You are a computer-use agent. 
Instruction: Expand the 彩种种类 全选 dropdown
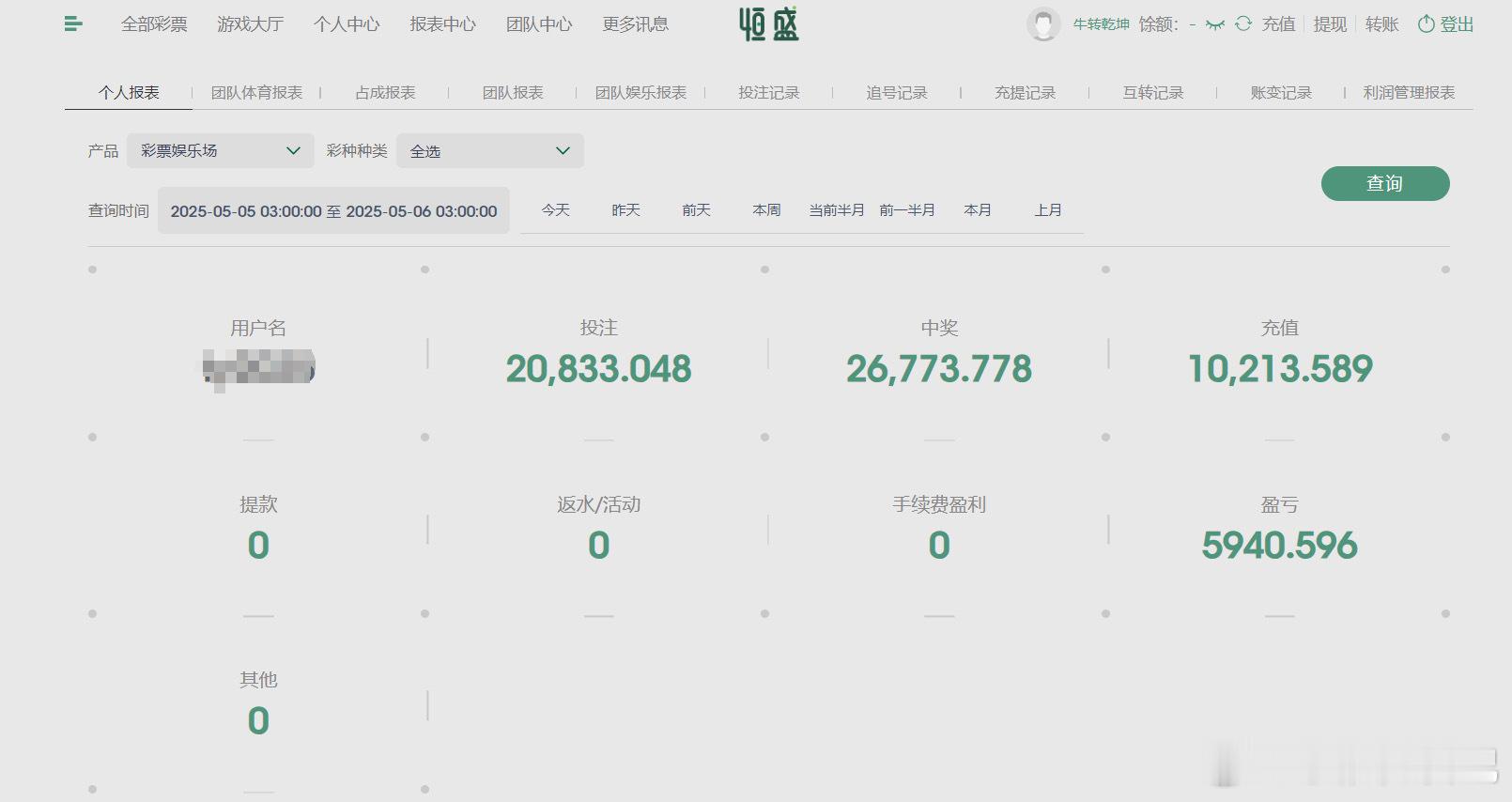pyautogui.click(x=490, y=150)
